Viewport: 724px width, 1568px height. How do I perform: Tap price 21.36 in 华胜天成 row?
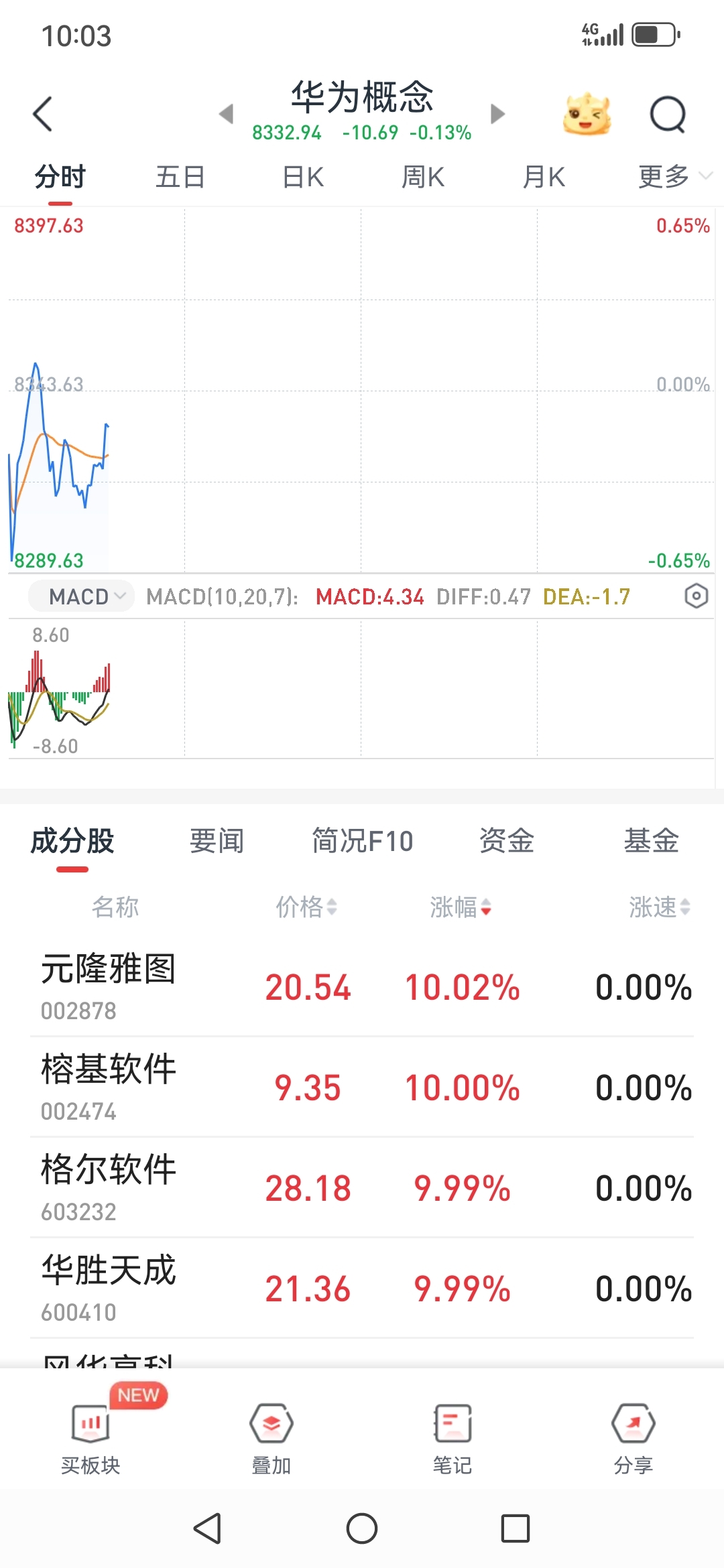(308, 1289)
